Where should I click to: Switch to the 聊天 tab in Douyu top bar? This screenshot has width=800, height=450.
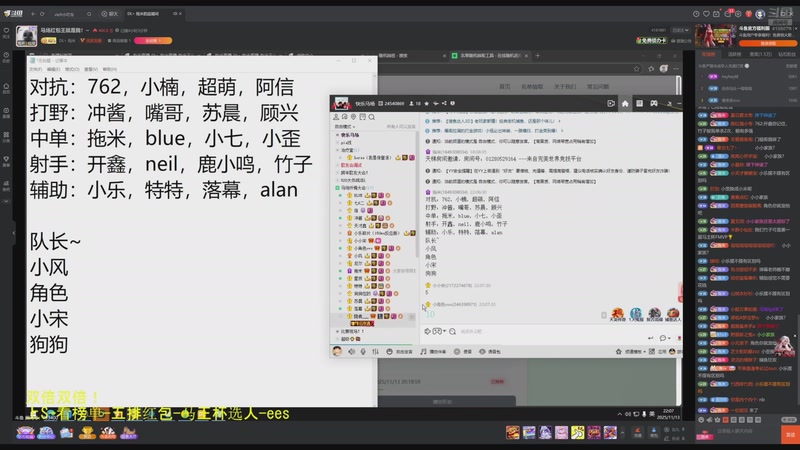click(110, 14)
